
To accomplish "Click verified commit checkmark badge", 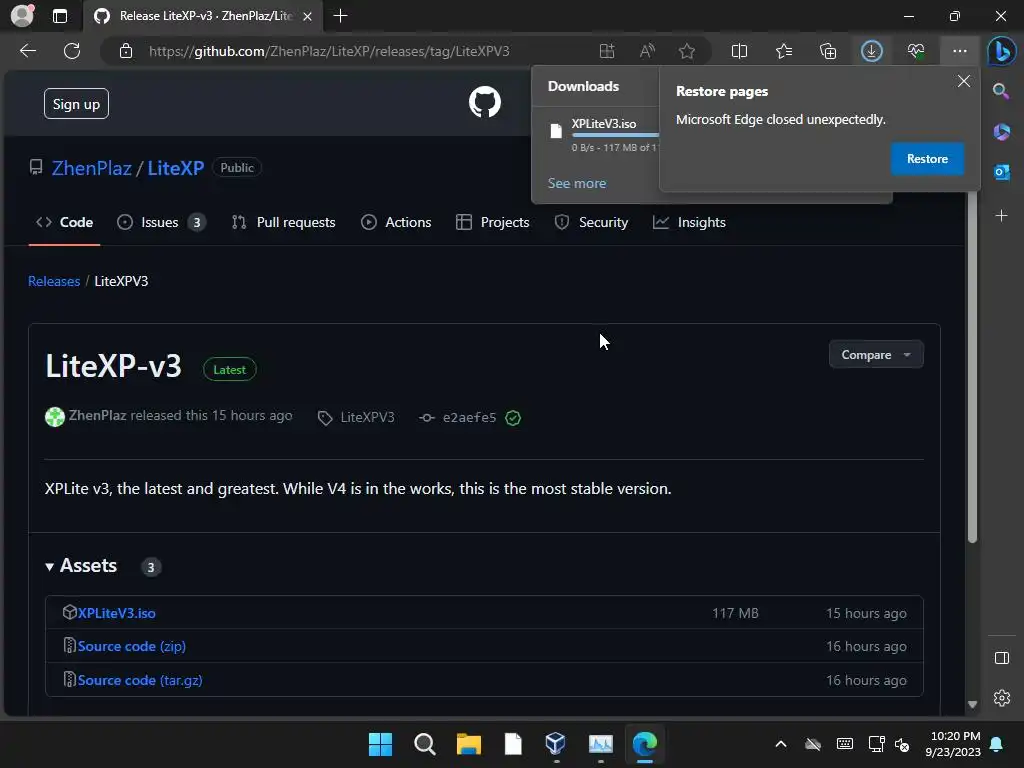I will tap(513, 418).
